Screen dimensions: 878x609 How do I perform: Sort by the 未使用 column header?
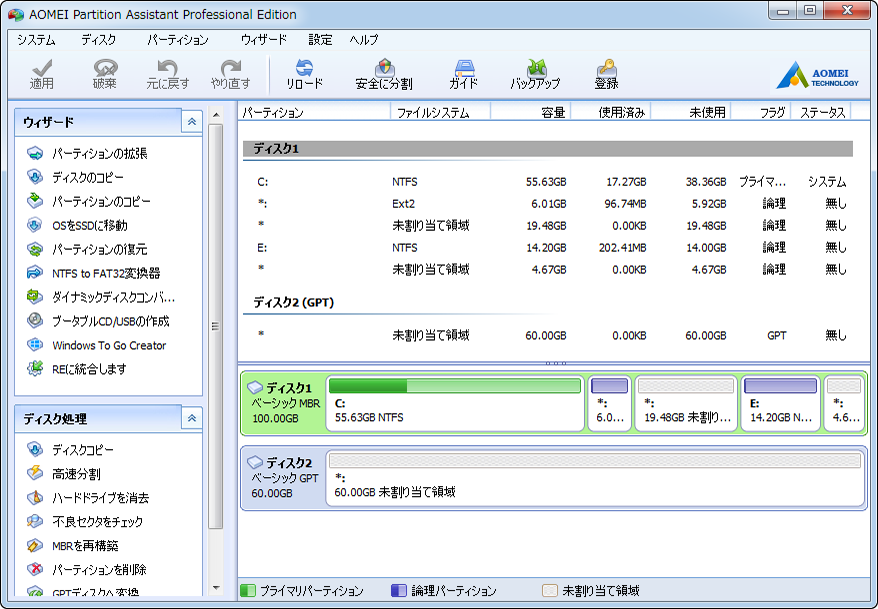pyautogui.click(x=690, y=113)
